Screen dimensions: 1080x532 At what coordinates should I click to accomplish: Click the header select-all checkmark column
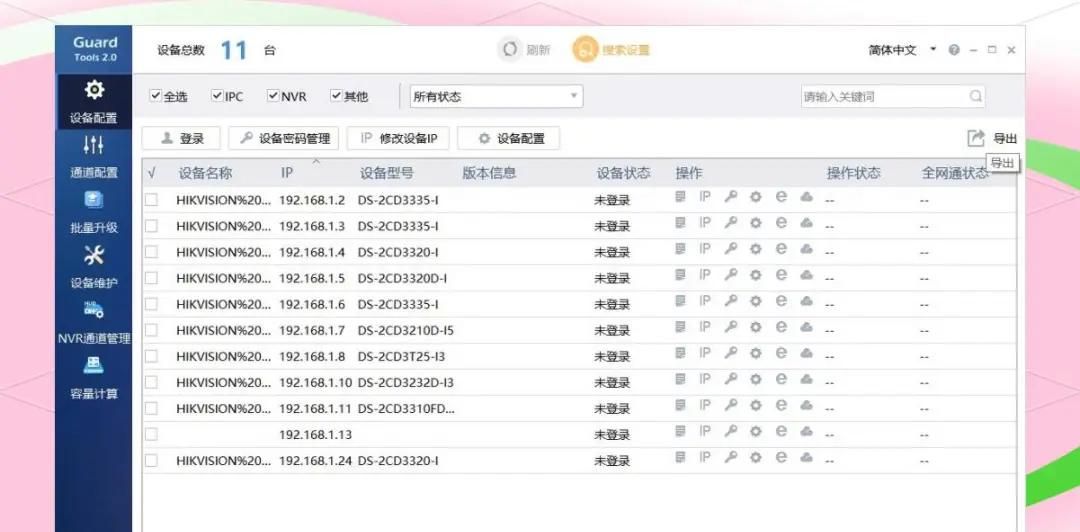pos(152,173)
